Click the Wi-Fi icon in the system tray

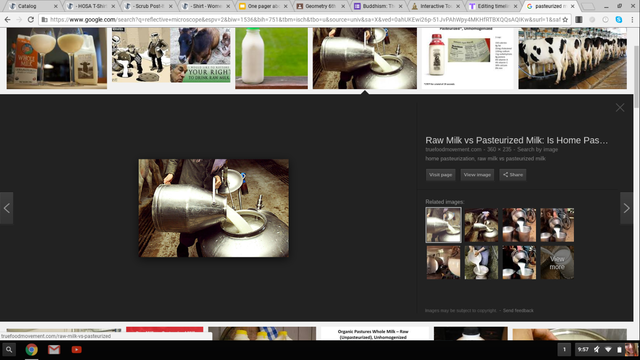tap(608, 350)
